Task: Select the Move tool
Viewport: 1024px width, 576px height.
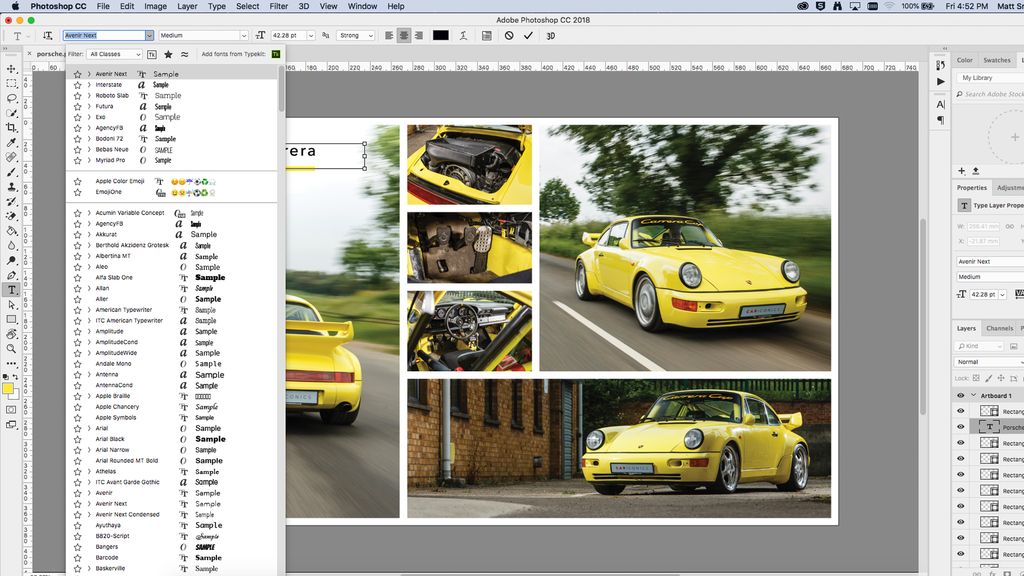Action: [9, 68]
